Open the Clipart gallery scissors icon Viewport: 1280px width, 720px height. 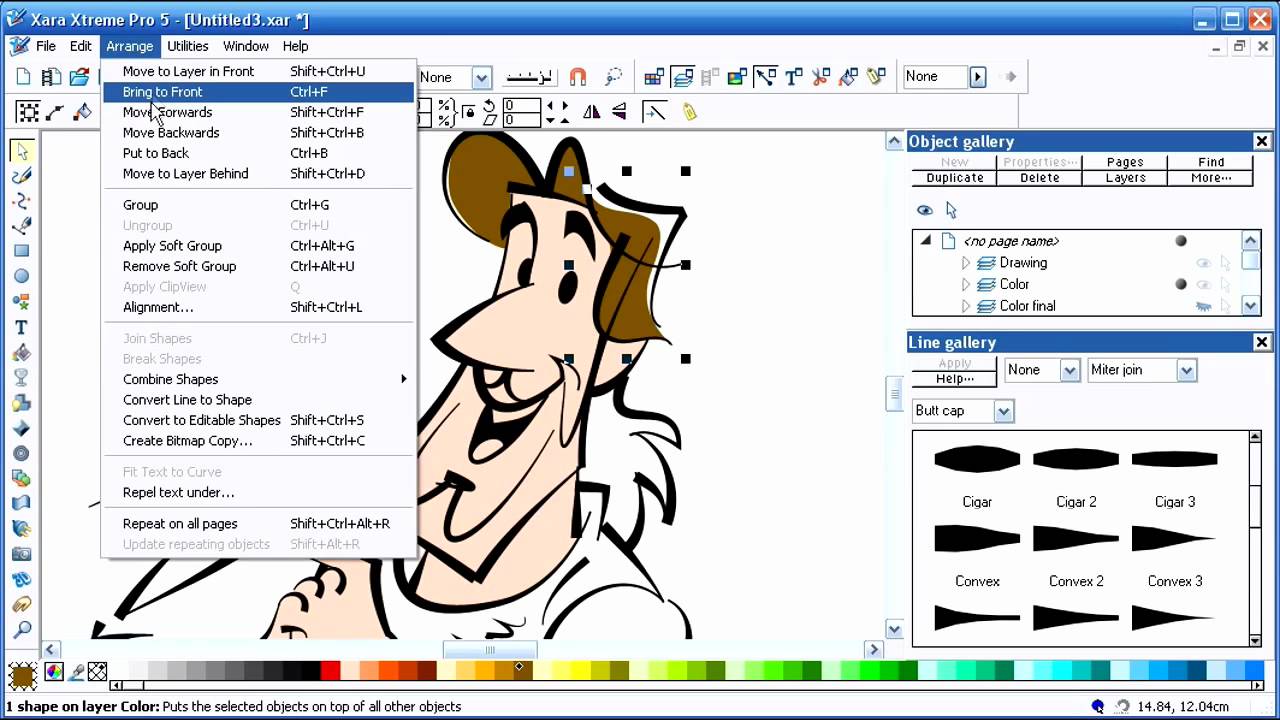pyautogui.click(x=821, y=77)
